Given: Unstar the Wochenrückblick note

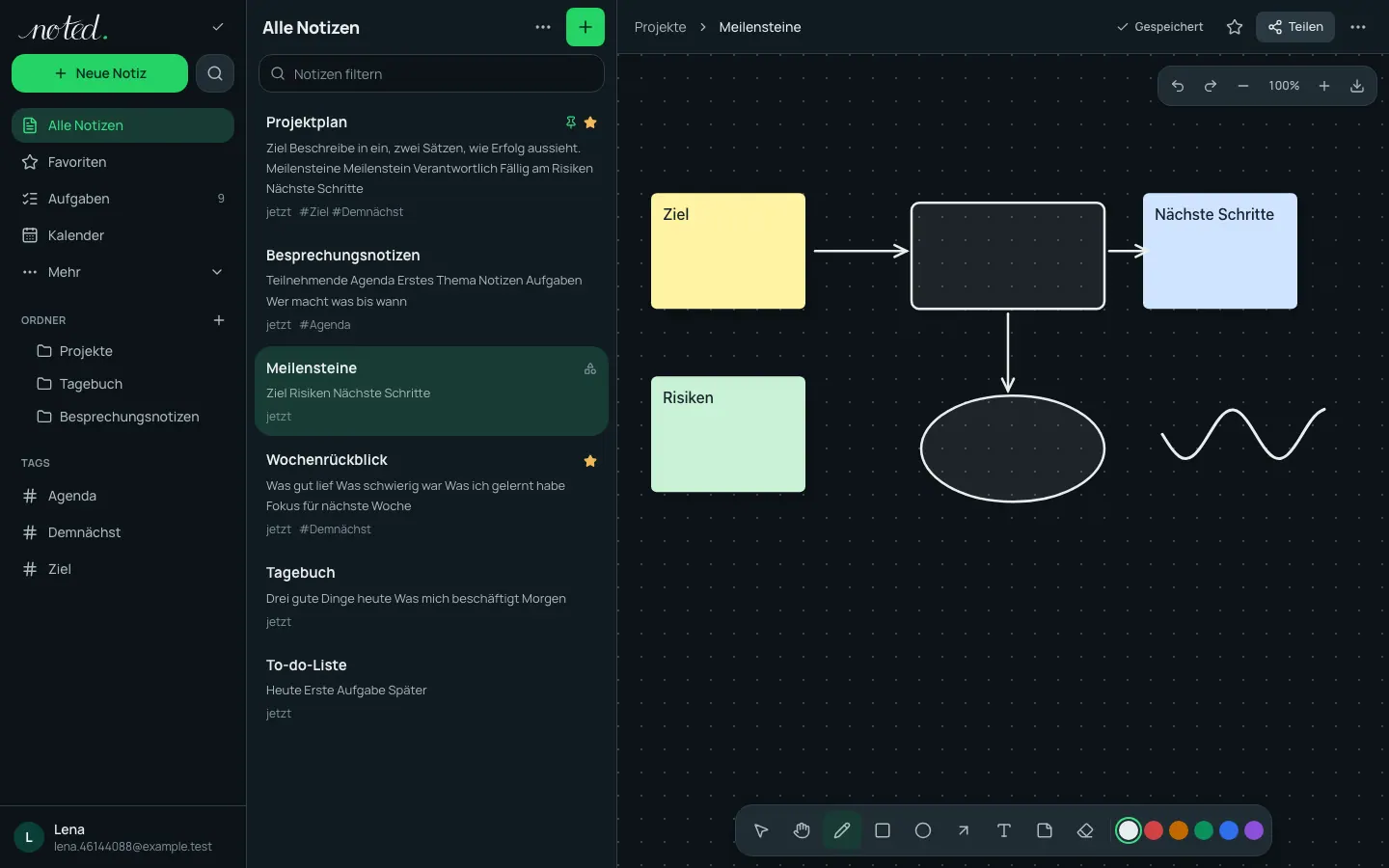Looking at the screenshot, I should click(590, 461).
